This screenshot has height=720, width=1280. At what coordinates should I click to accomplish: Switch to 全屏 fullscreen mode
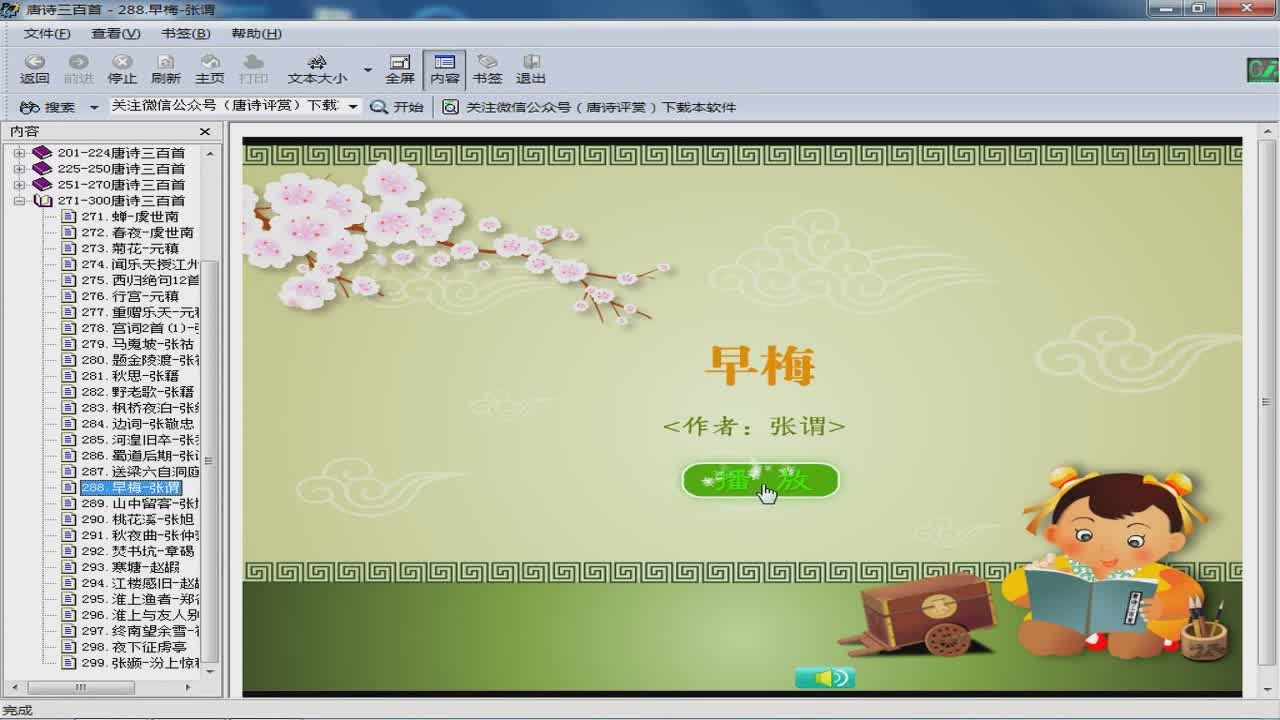coord(400,69)
